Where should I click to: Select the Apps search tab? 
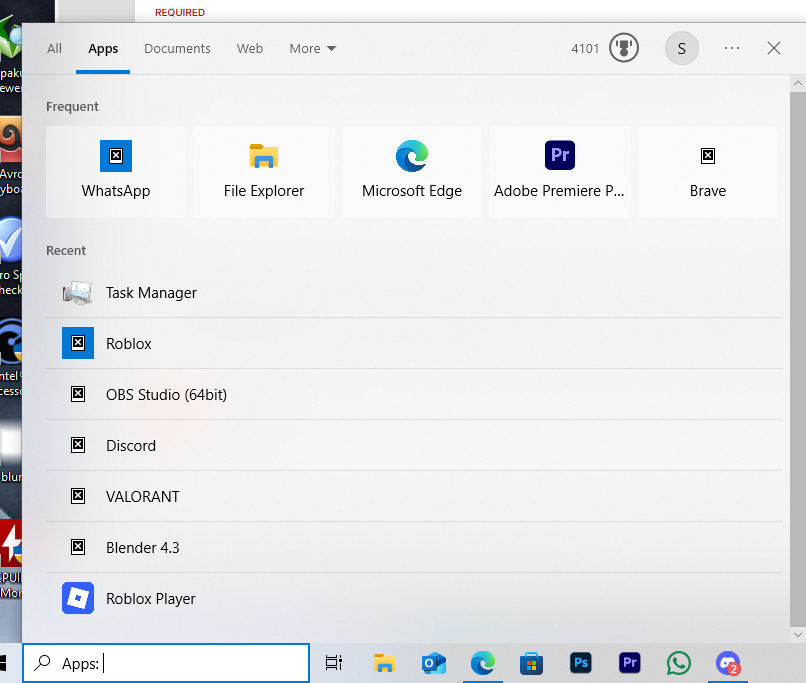[103, 48]
